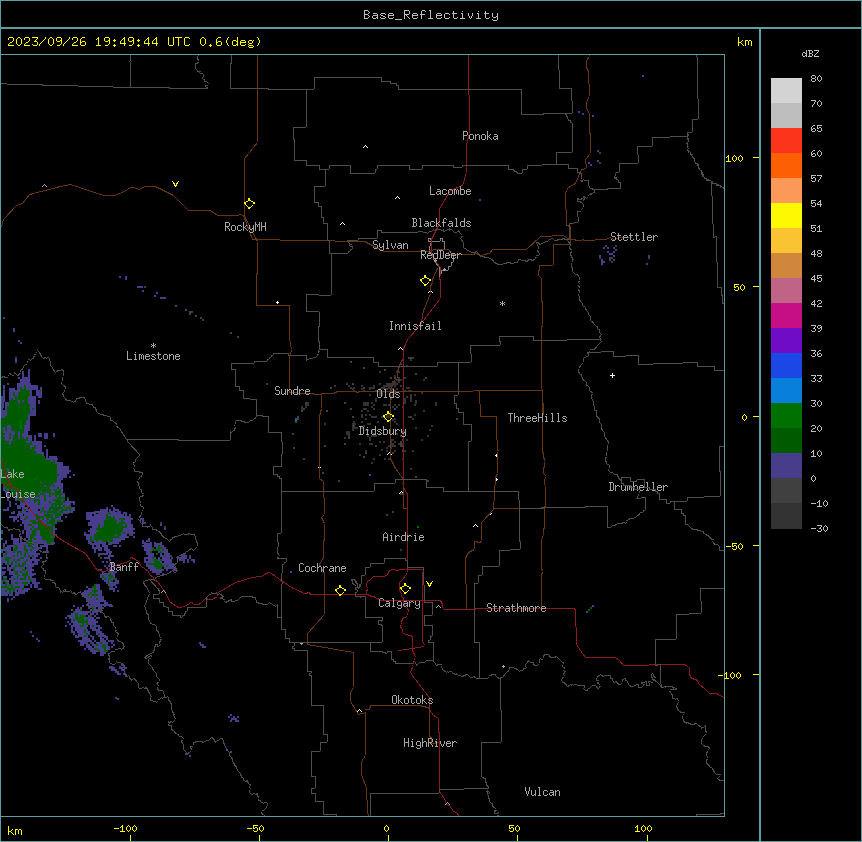Click the Vulcan label
The width and height of the screenshot is (862, 842).
(x=543, y=792)
